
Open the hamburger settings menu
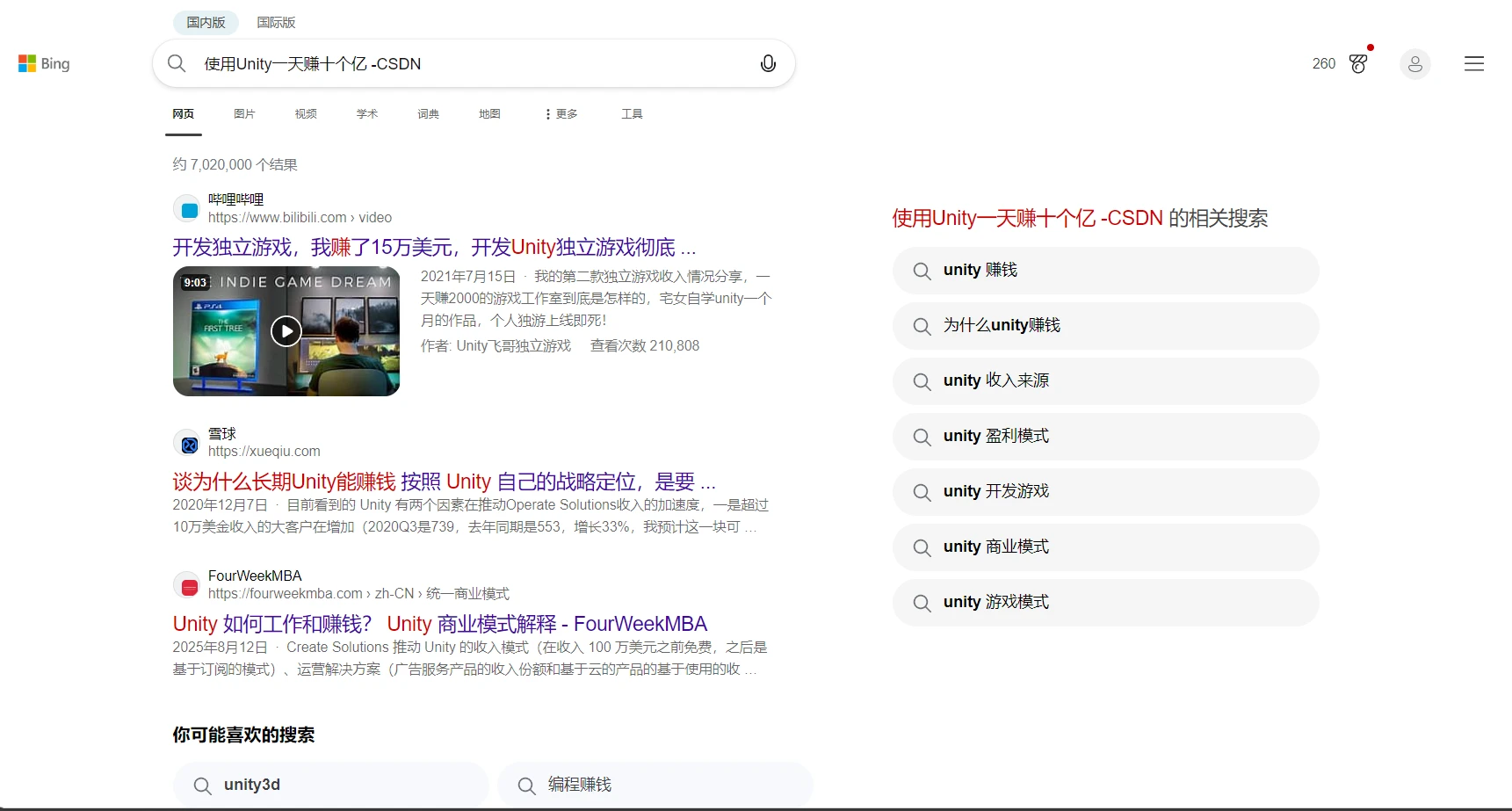pos(1474,63)
